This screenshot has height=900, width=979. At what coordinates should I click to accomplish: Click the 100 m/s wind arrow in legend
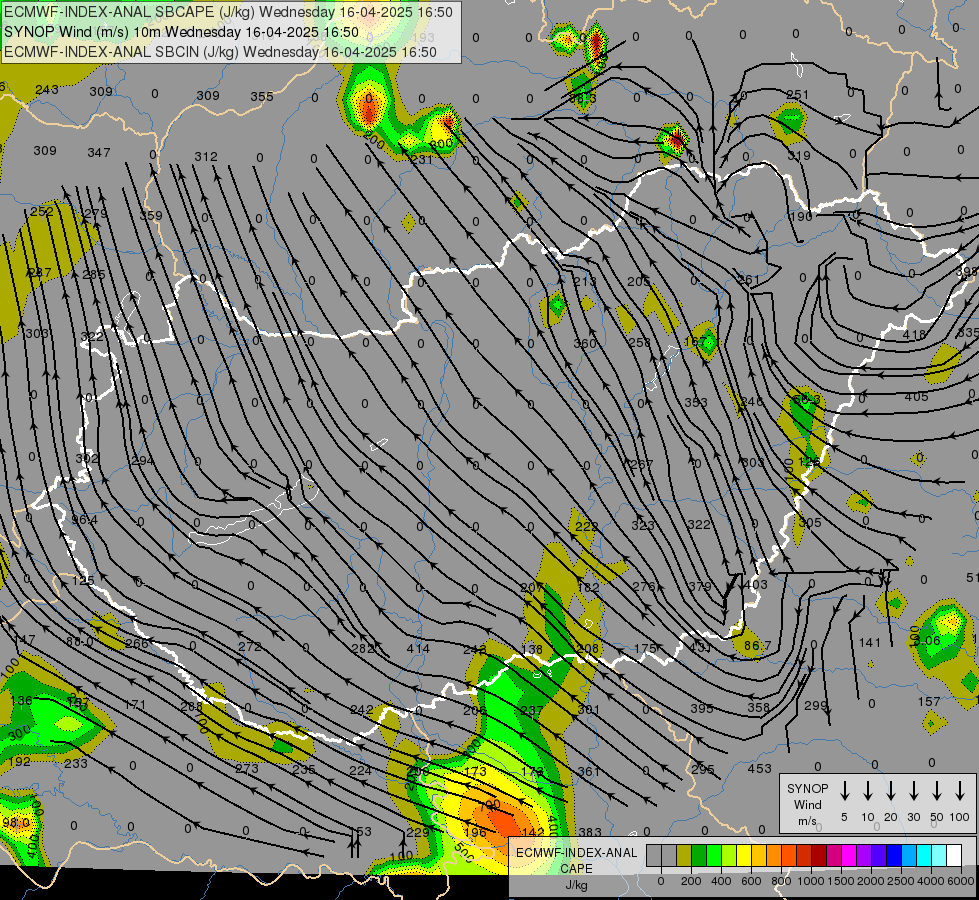(960, 790)
